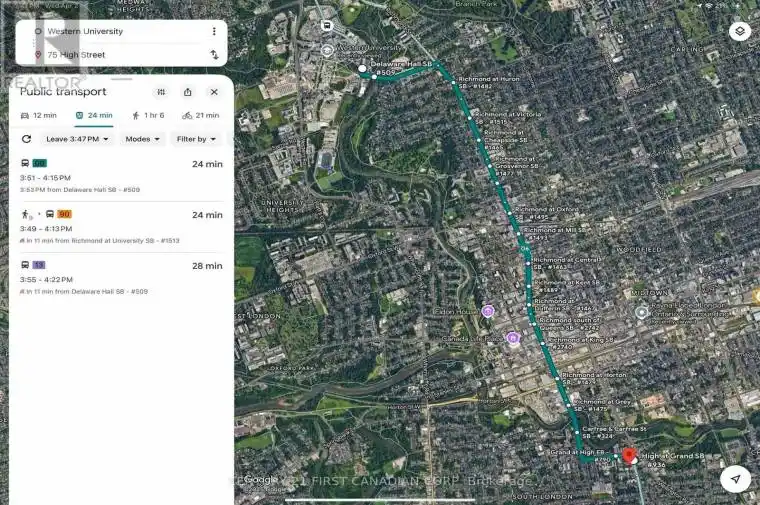Click the orange 90 route badge
Screen dimensions: 760x505
pos(64,214)
